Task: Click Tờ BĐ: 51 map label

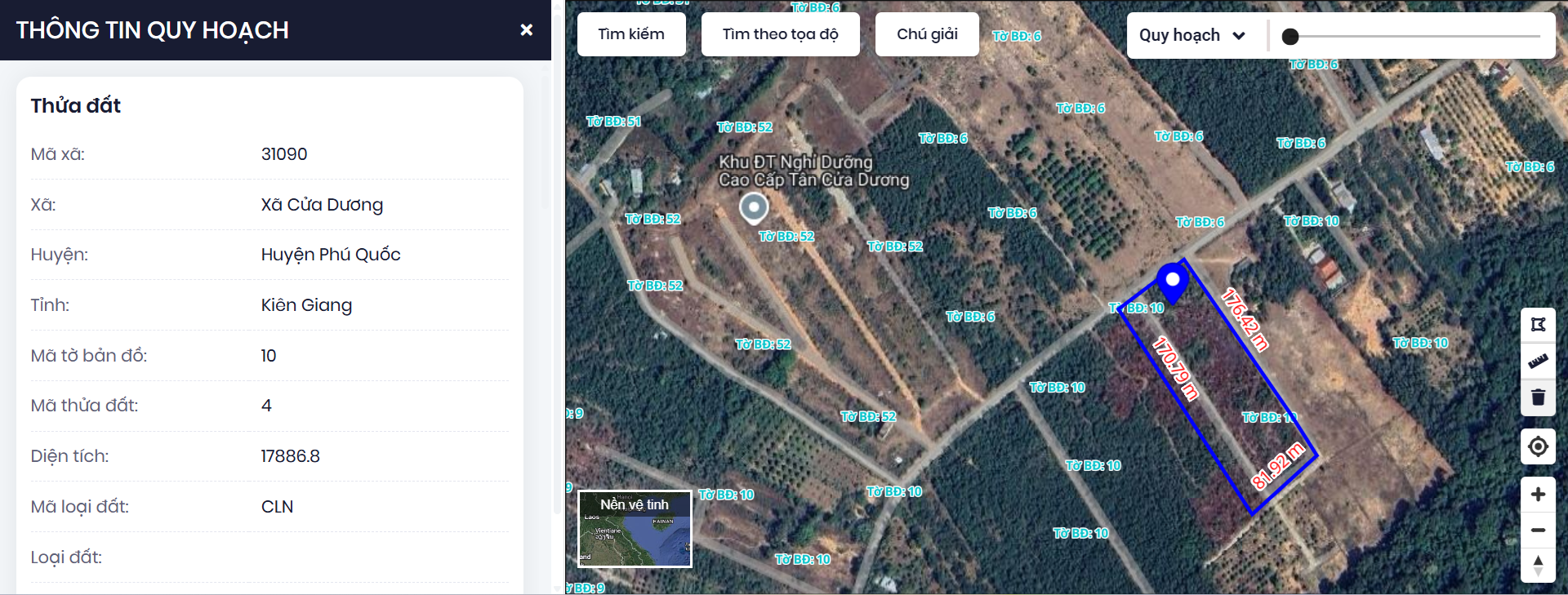Action: pos(613,122)
